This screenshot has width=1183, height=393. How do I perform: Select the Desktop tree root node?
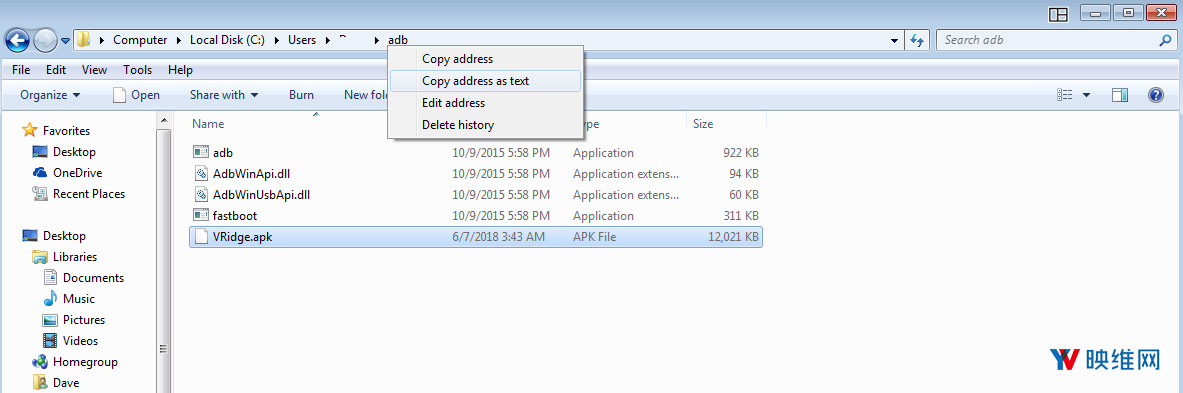coord(64,236)
